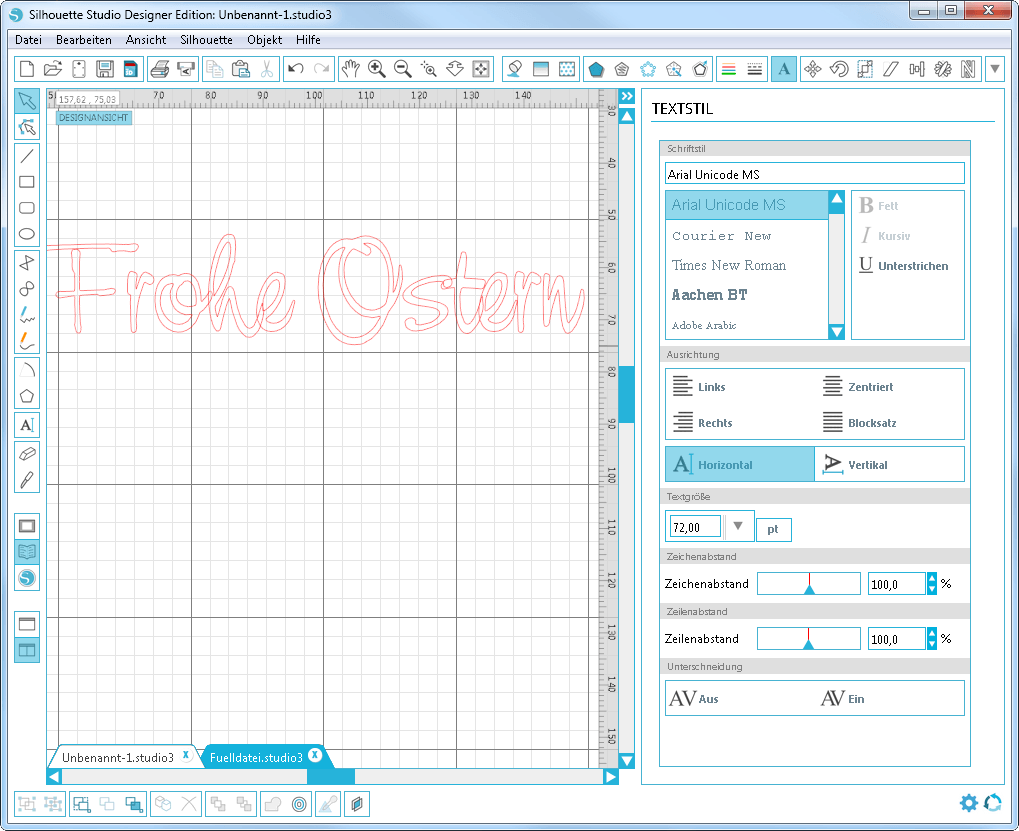Viewport: 1019px width, 831px height.
Task: Open the Silhouette menu
Action: [x=206, y=40]
